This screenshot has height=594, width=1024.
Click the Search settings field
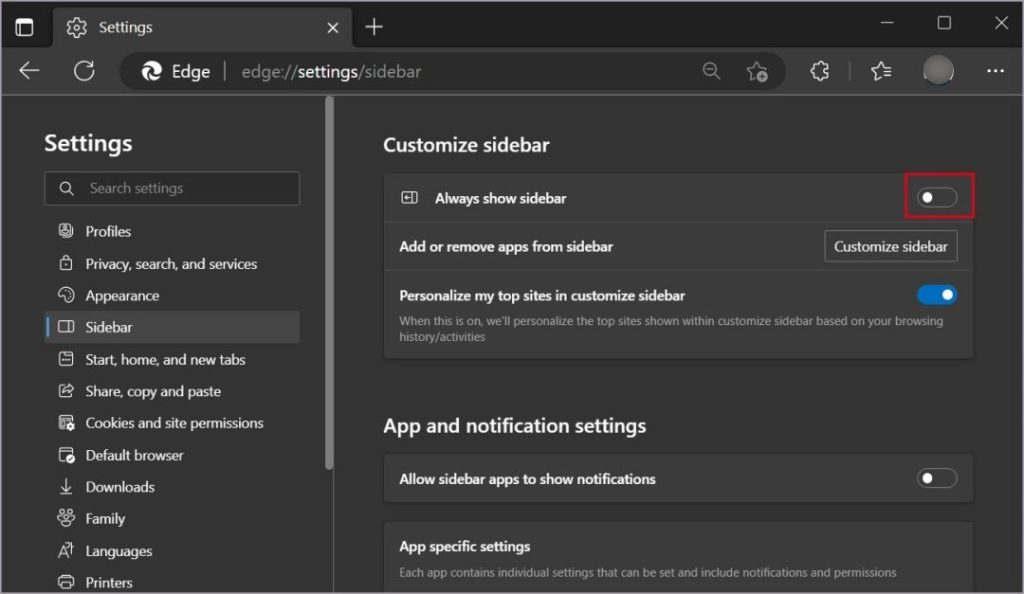[x=172, y=188]
